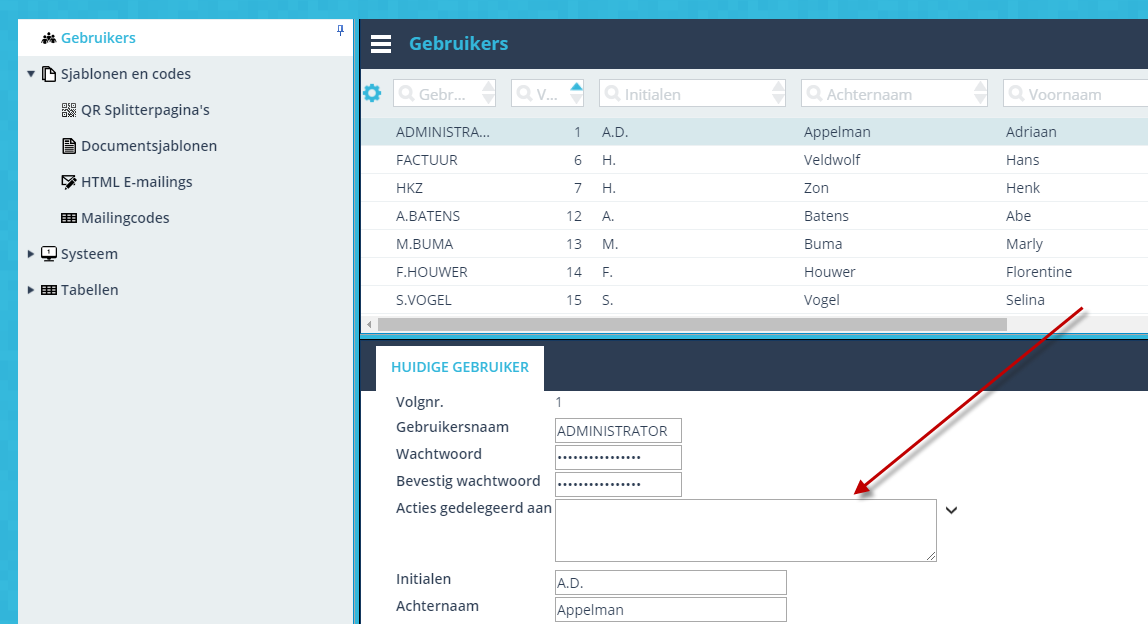The image size is (1148, 624).
Task: Click the Wachtwoord password field
Action: (617, 457)
